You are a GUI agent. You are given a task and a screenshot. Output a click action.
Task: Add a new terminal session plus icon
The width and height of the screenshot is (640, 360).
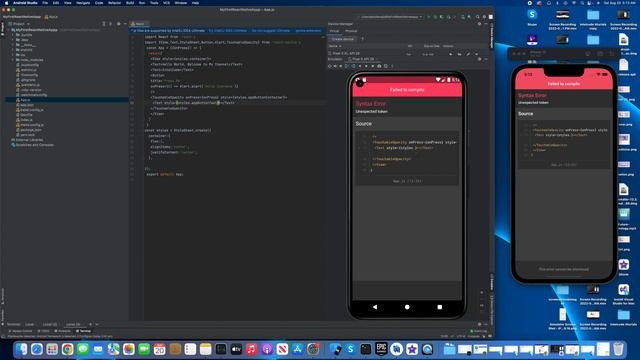tap(91, 324)
